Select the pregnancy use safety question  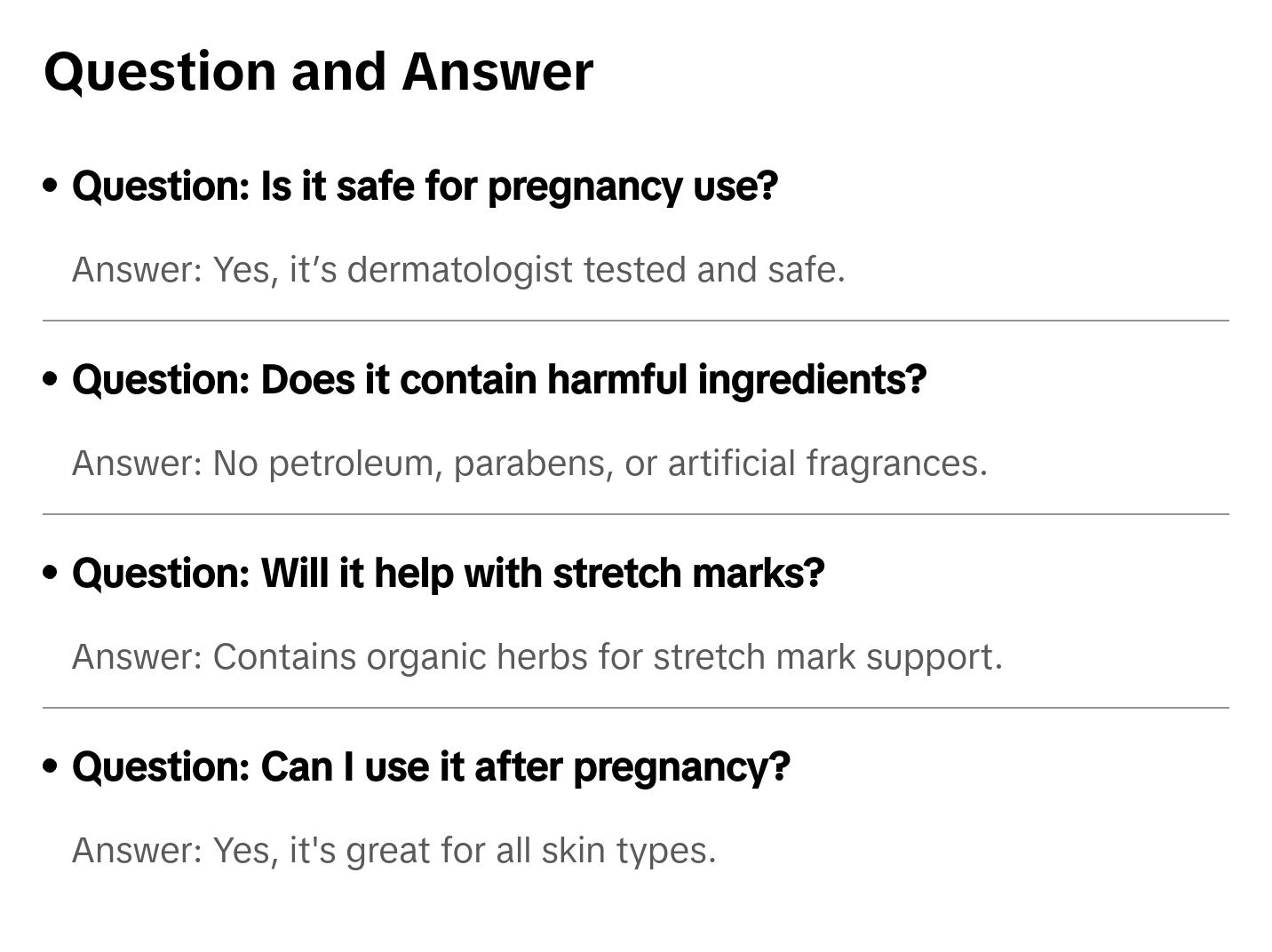point(425,186)
